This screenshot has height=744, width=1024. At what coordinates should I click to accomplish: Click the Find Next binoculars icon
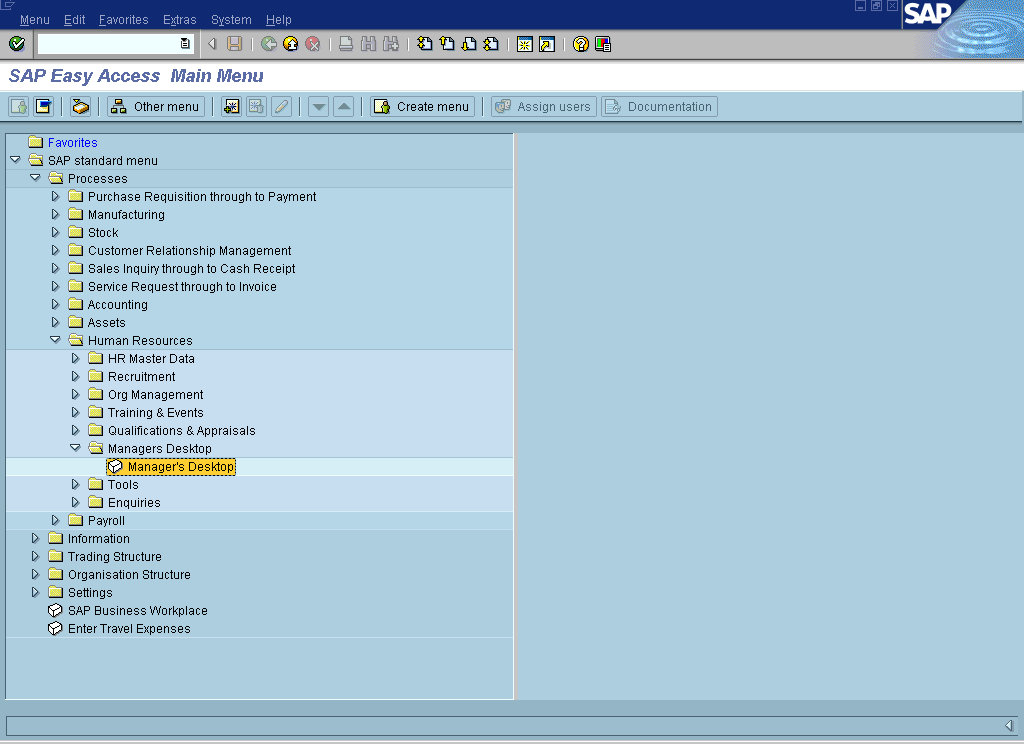point(391,44)
